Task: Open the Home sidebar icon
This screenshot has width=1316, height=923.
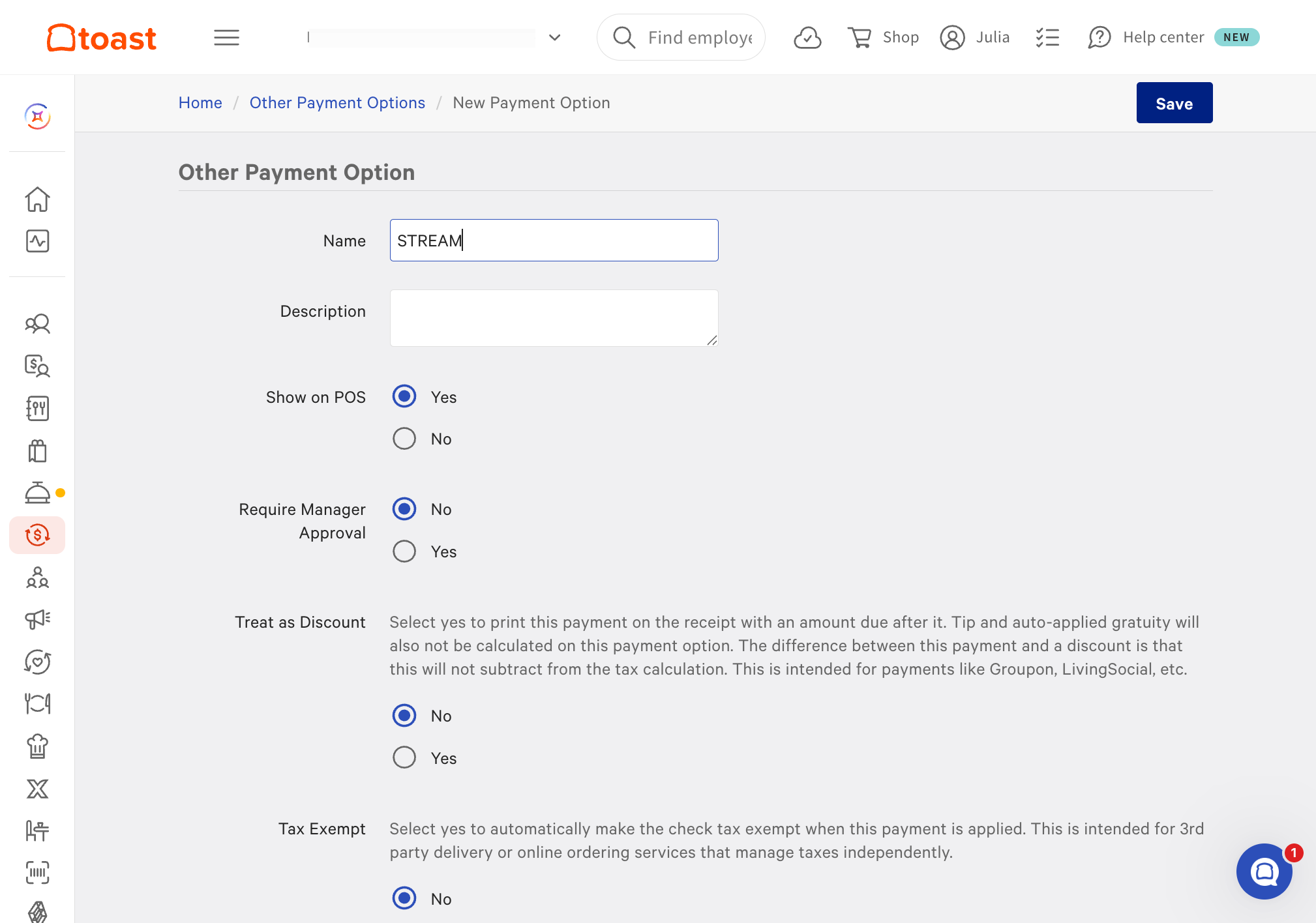Action: point(37,199)
